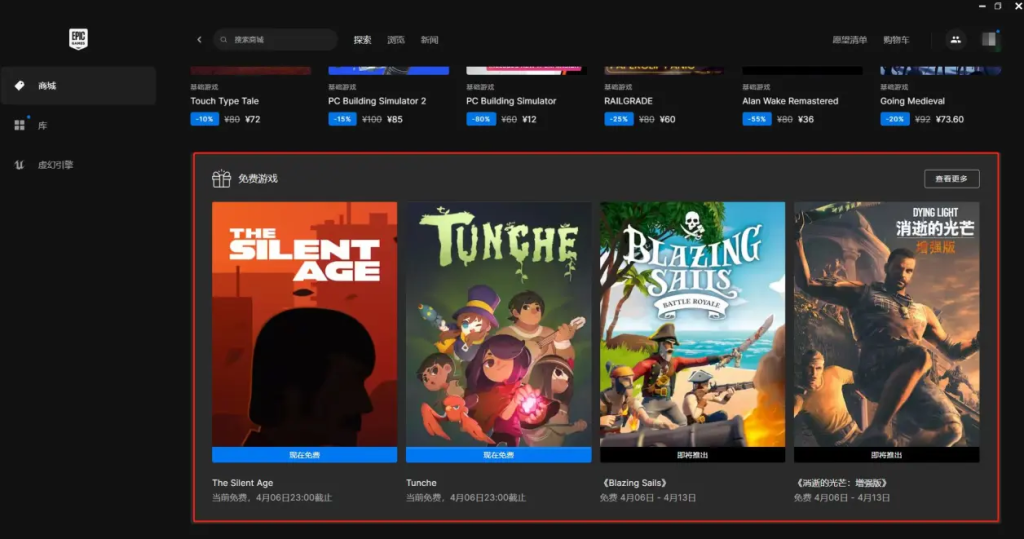Switch to the 浏览 tab

coord(396,40)
